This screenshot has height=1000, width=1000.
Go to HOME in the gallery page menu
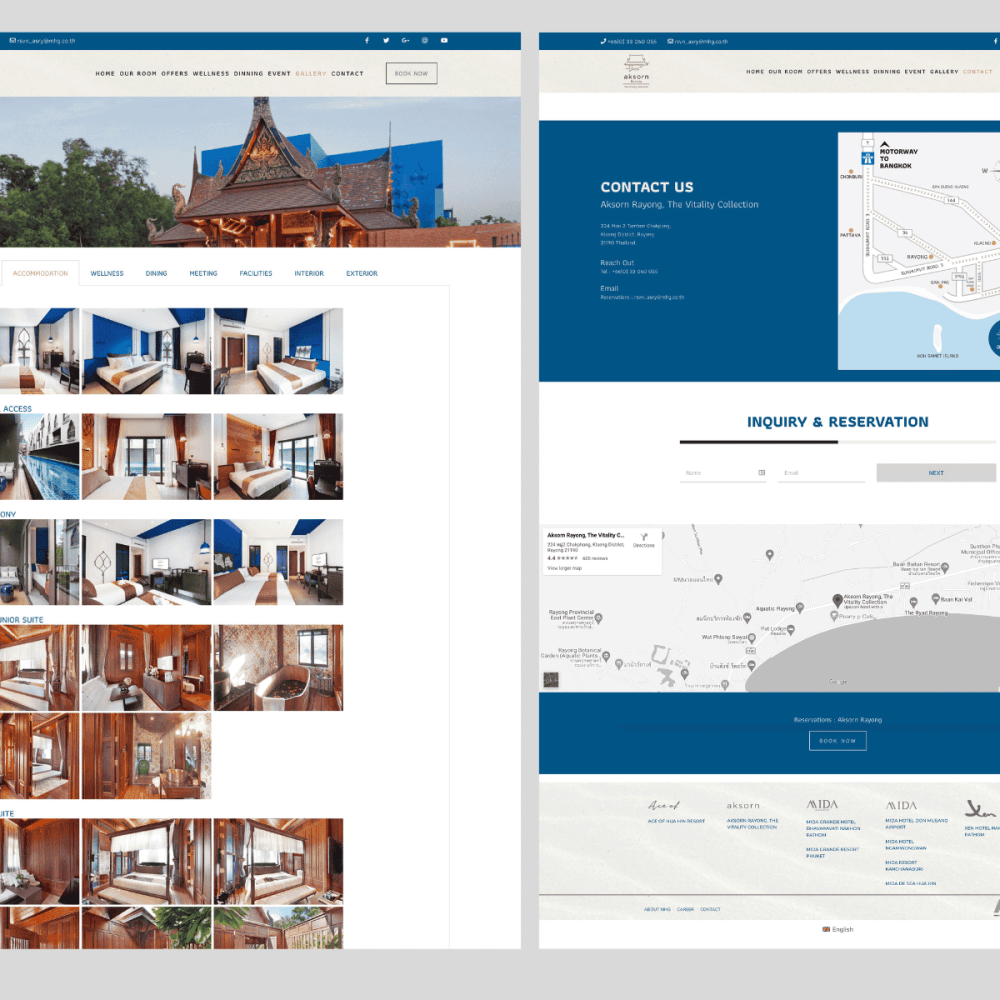tap(105, 73)
